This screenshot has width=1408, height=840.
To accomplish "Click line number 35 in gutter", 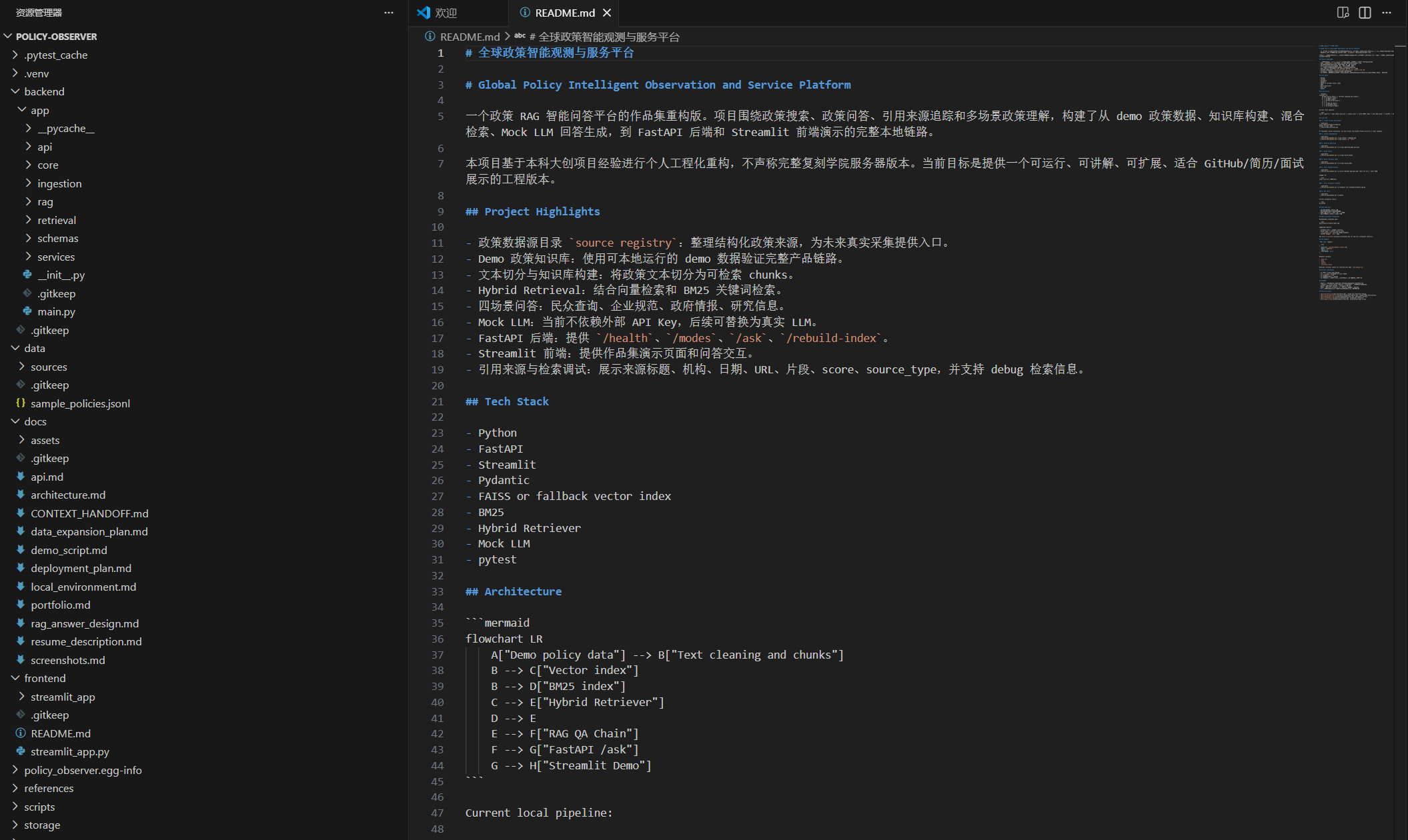I will click(437, 623).
